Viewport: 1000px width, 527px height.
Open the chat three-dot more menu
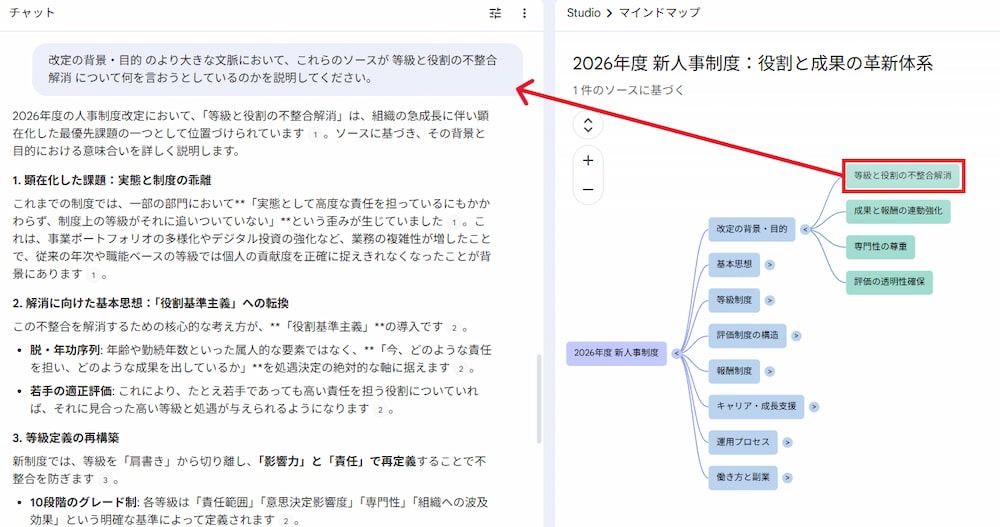(524, 13)
